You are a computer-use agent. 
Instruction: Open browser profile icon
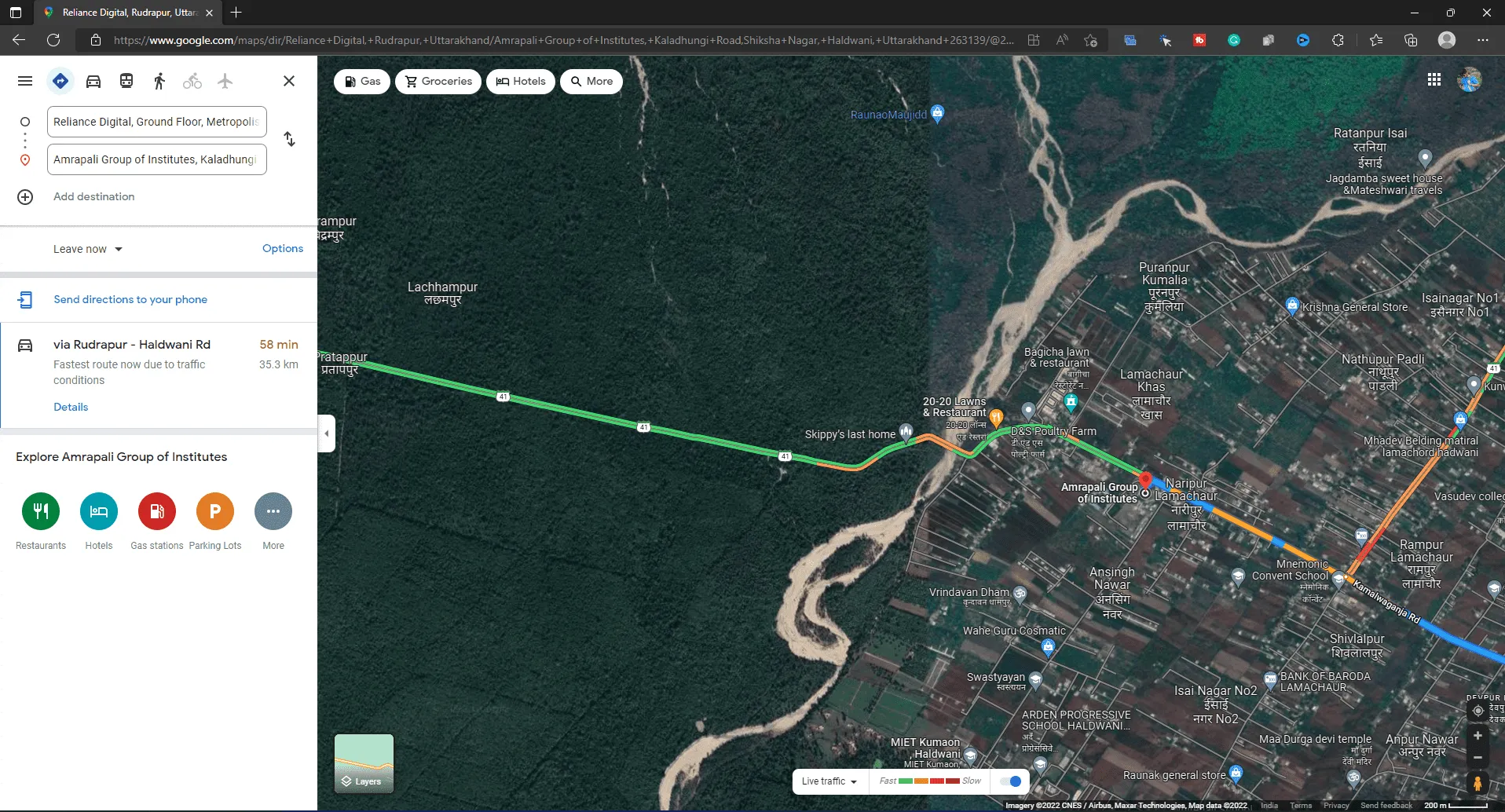[x=1447, y=40]
